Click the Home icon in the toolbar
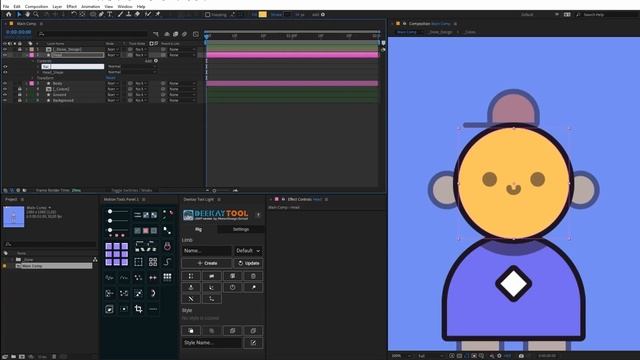The height and width of the screenshot is (360, 640). (9, 14)
